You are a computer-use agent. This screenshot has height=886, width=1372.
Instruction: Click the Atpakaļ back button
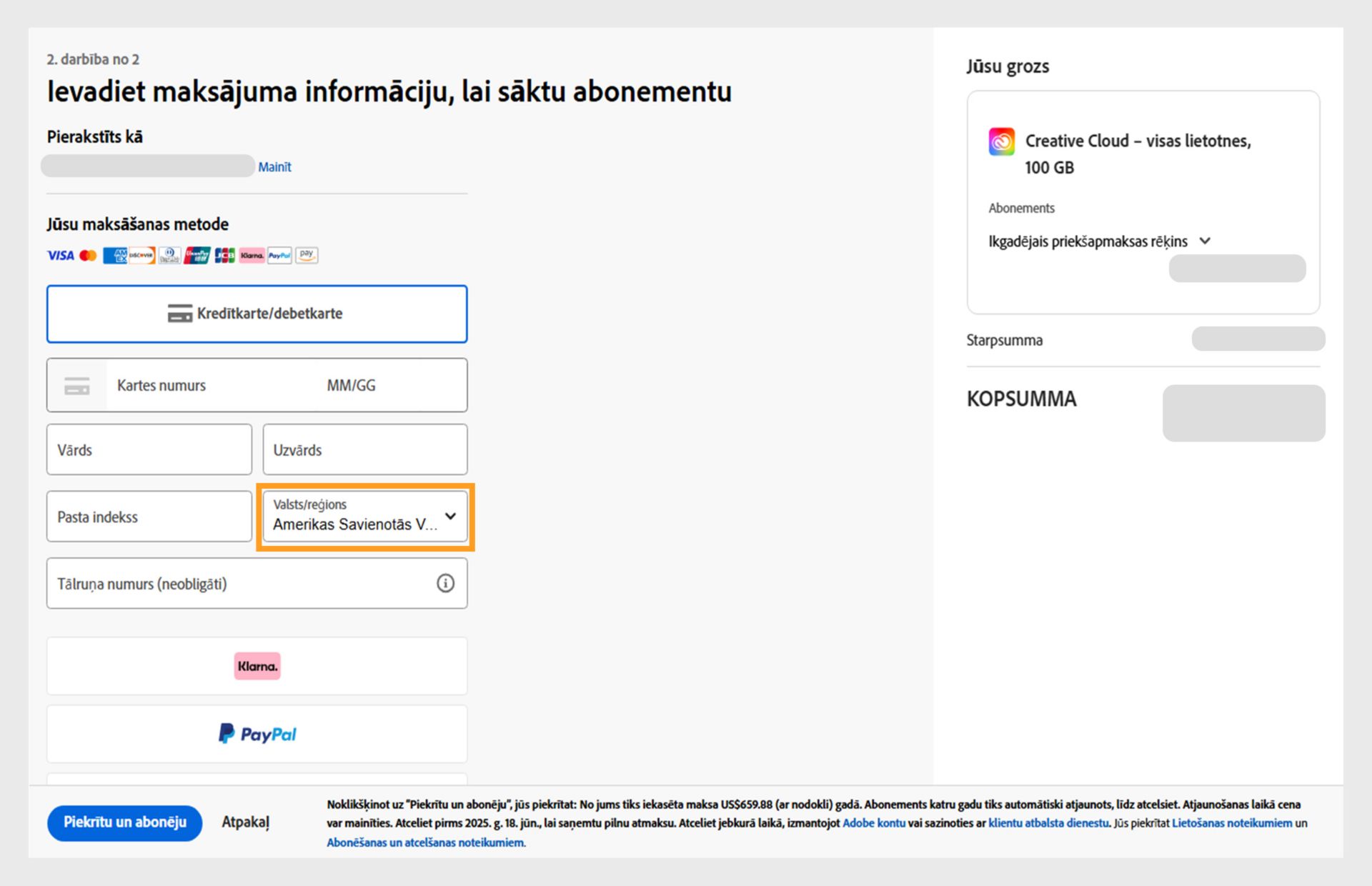coord(245,822)
